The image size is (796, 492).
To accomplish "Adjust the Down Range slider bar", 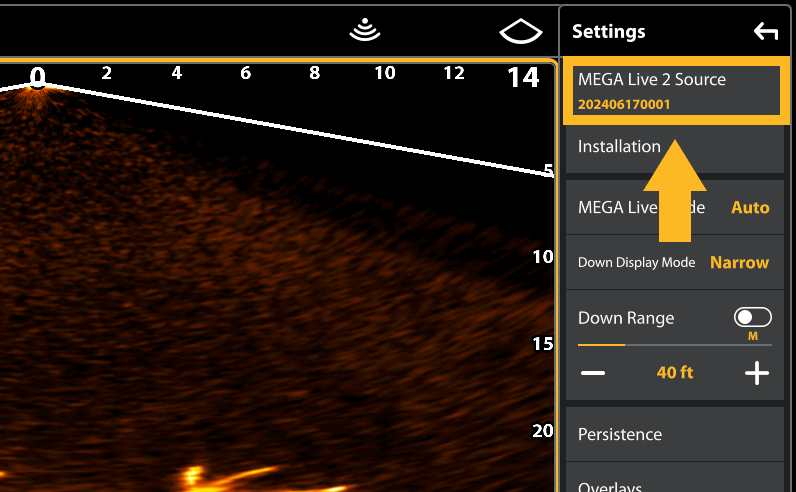I will pyautogui.click(x=675, y=345).
